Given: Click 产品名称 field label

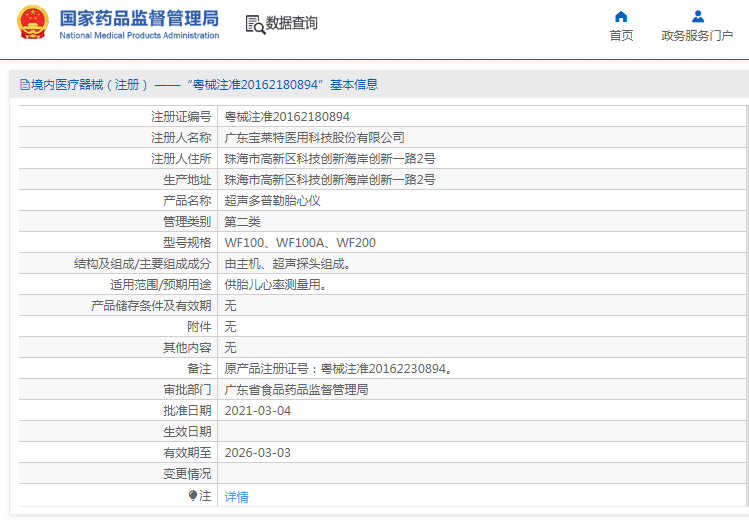Looking at the screenshot, I should pyautogui.click(x=187, y=201).
